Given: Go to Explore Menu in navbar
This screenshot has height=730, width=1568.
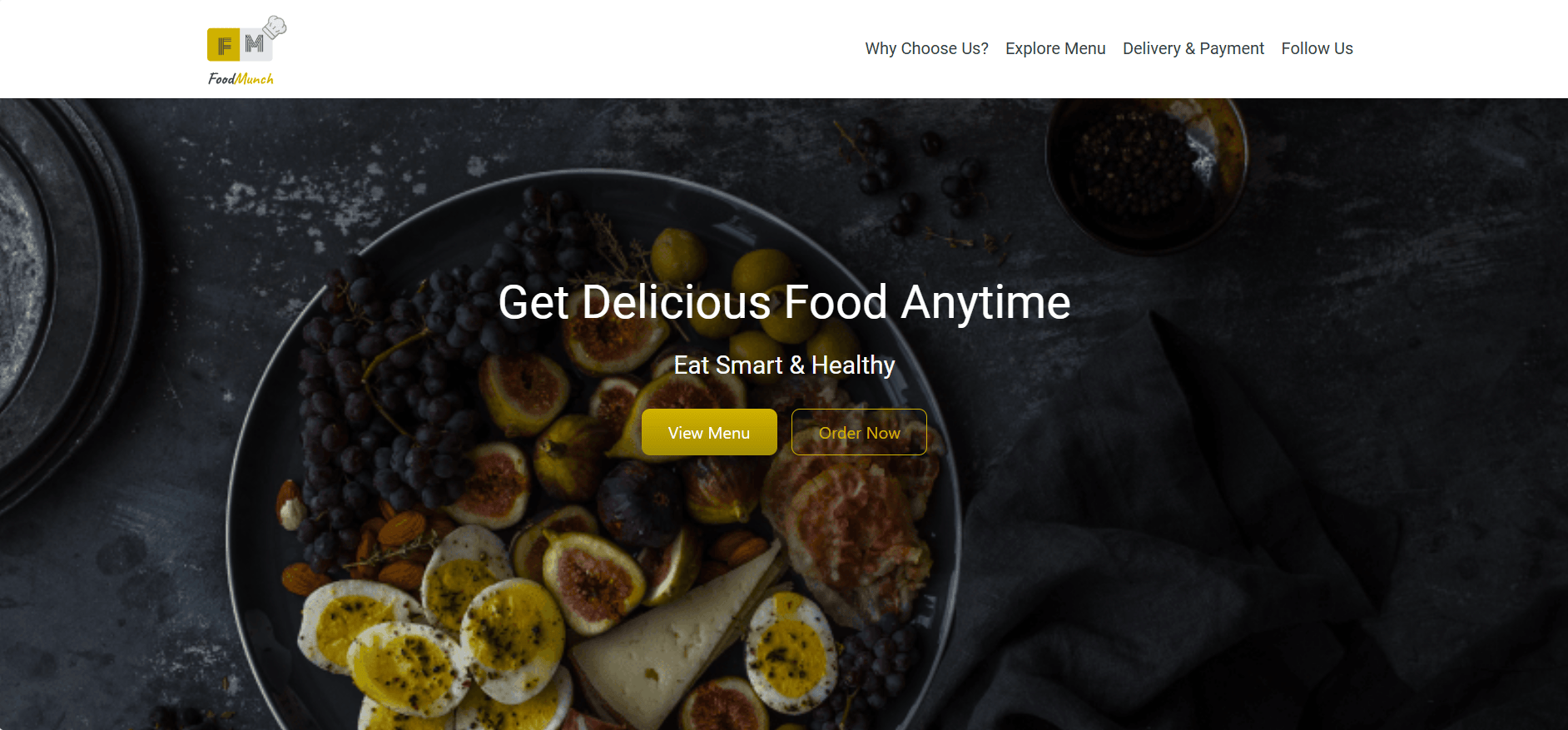Looking at the screenshot, I should (1055, 48).
